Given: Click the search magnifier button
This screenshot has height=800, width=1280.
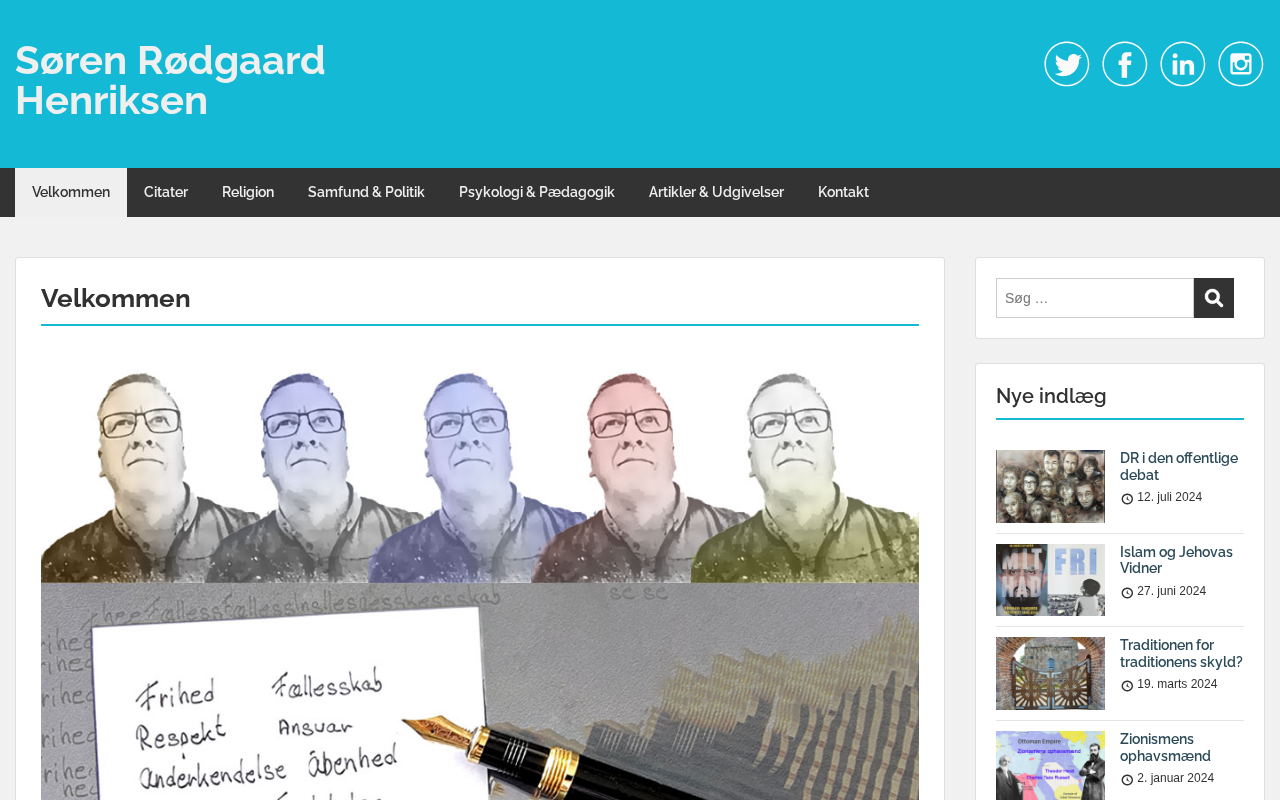Looking at the screenshot, I should pyautogui.click(x=1214, y=298).
